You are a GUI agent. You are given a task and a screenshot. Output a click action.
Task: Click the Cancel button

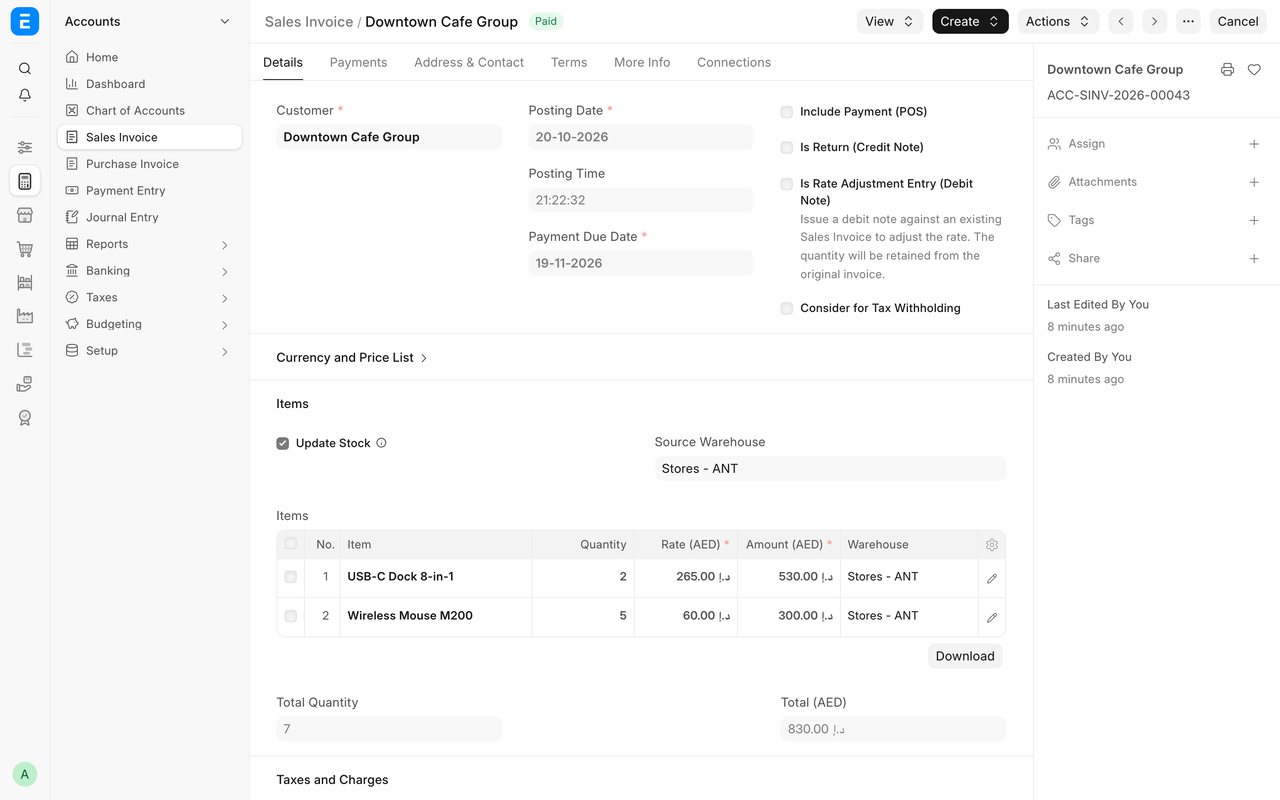[1238, 21]
